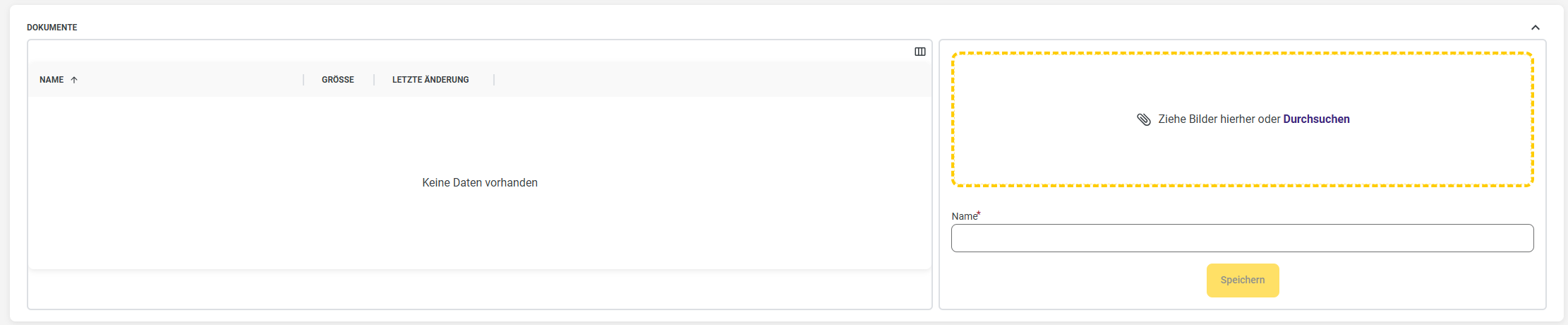Toggle ascending sort arrow next to NAME
The width and height of the screenshot is (1568, 325).
[74, 80]
